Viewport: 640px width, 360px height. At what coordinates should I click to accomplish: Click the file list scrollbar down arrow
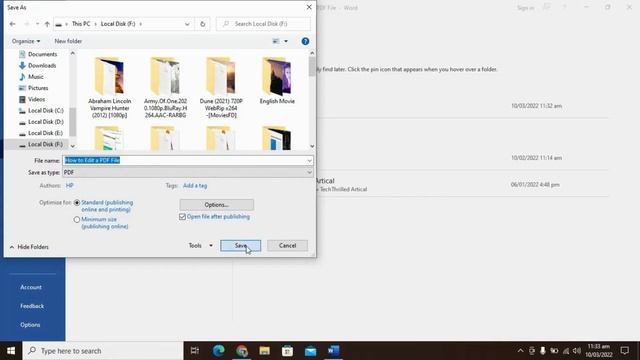pos(312,146)
